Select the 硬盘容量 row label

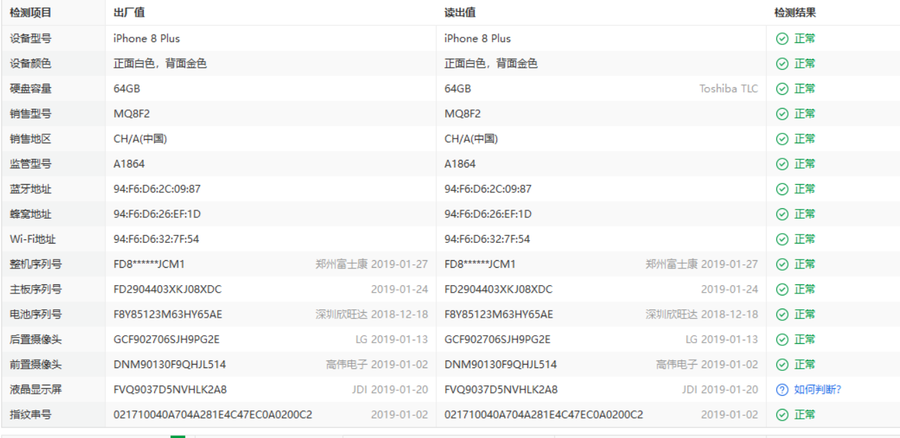point(30,89)
